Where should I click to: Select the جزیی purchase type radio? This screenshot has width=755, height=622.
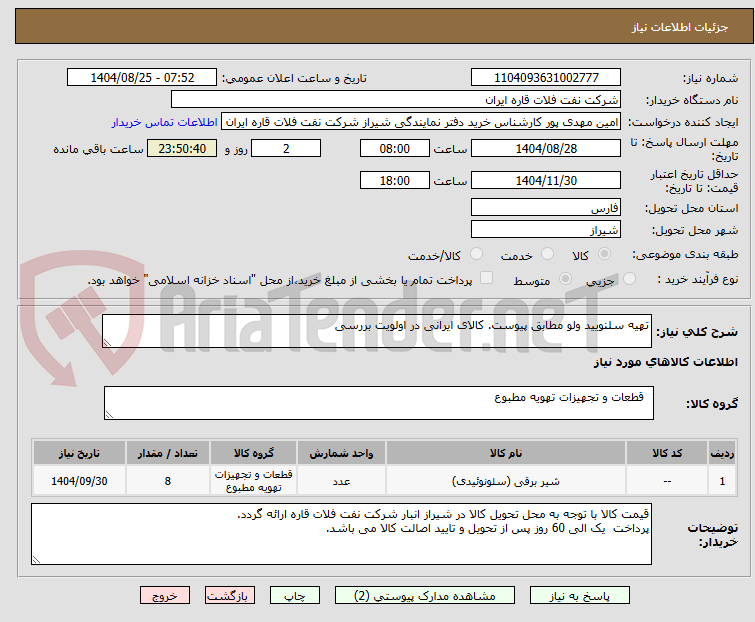(629, 279)
